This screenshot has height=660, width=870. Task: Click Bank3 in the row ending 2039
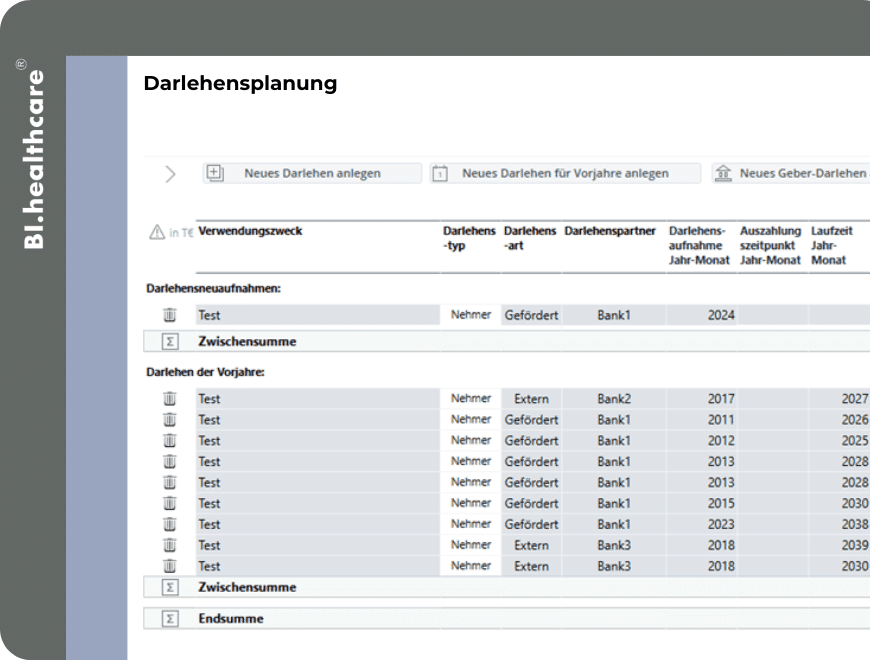point(614,546)
